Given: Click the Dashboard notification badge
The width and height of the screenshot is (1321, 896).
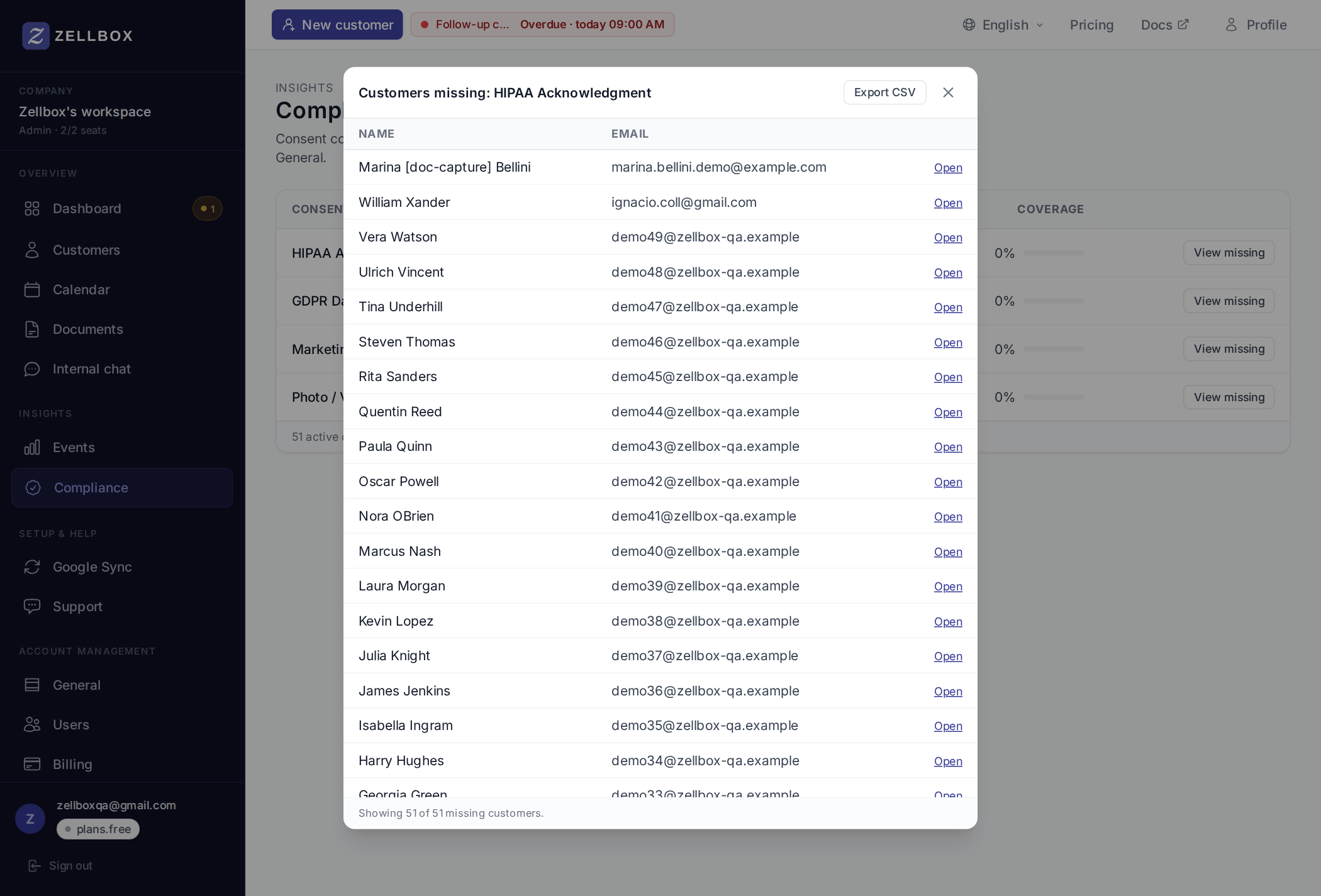Looking at the screenshot, I should [x=208, y=209].
